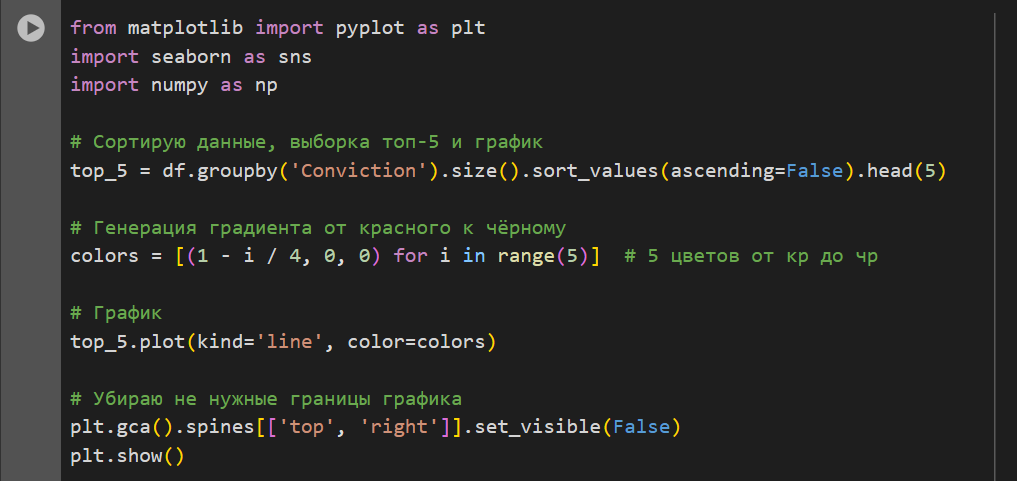Click the comment 'Убираю не нужные границы графика'
1017x481 pixels.
tap(266, 399)
